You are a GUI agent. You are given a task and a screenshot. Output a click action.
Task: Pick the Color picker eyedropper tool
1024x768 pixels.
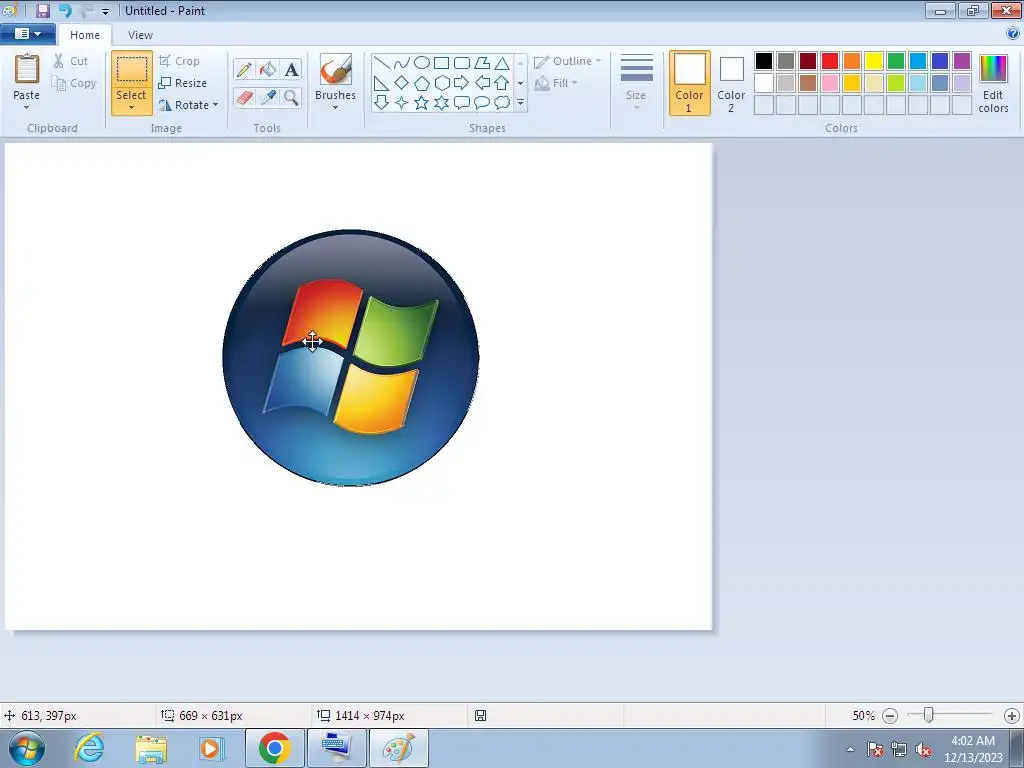point(268,97)
